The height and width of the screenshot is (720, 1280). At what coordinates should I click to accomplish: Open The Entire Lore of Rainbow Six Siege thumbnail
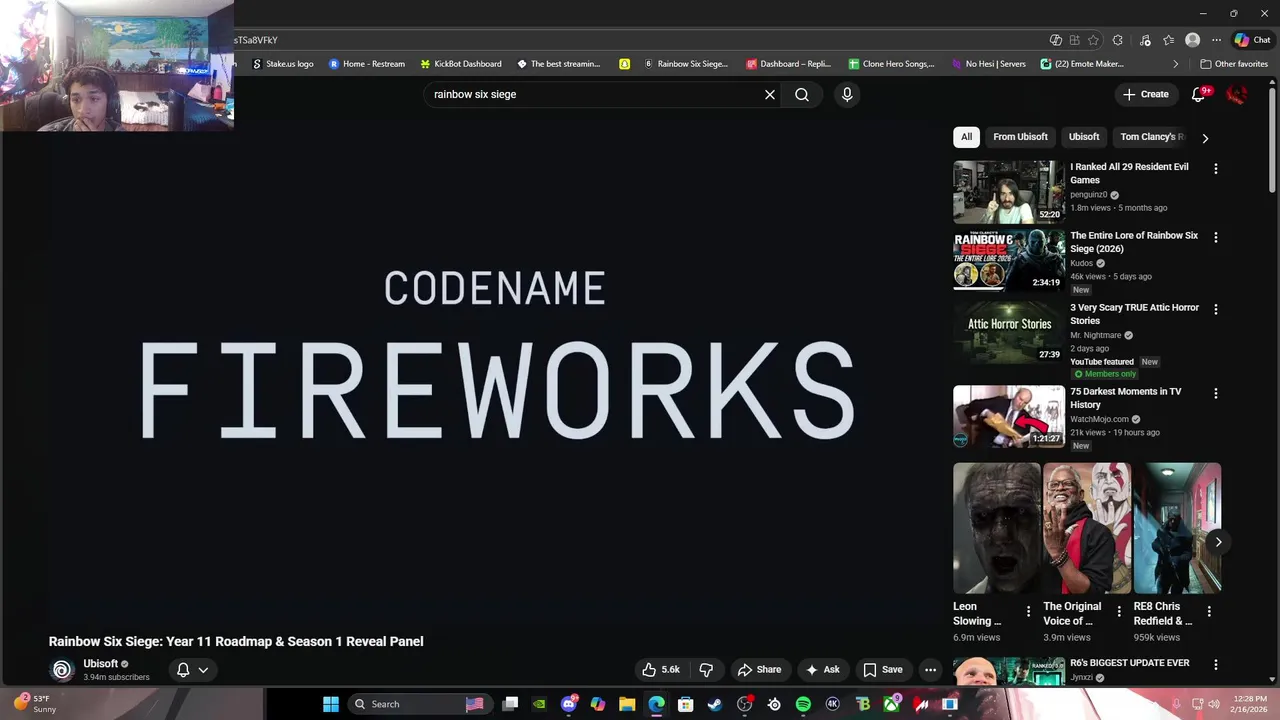click(1009, 260)
